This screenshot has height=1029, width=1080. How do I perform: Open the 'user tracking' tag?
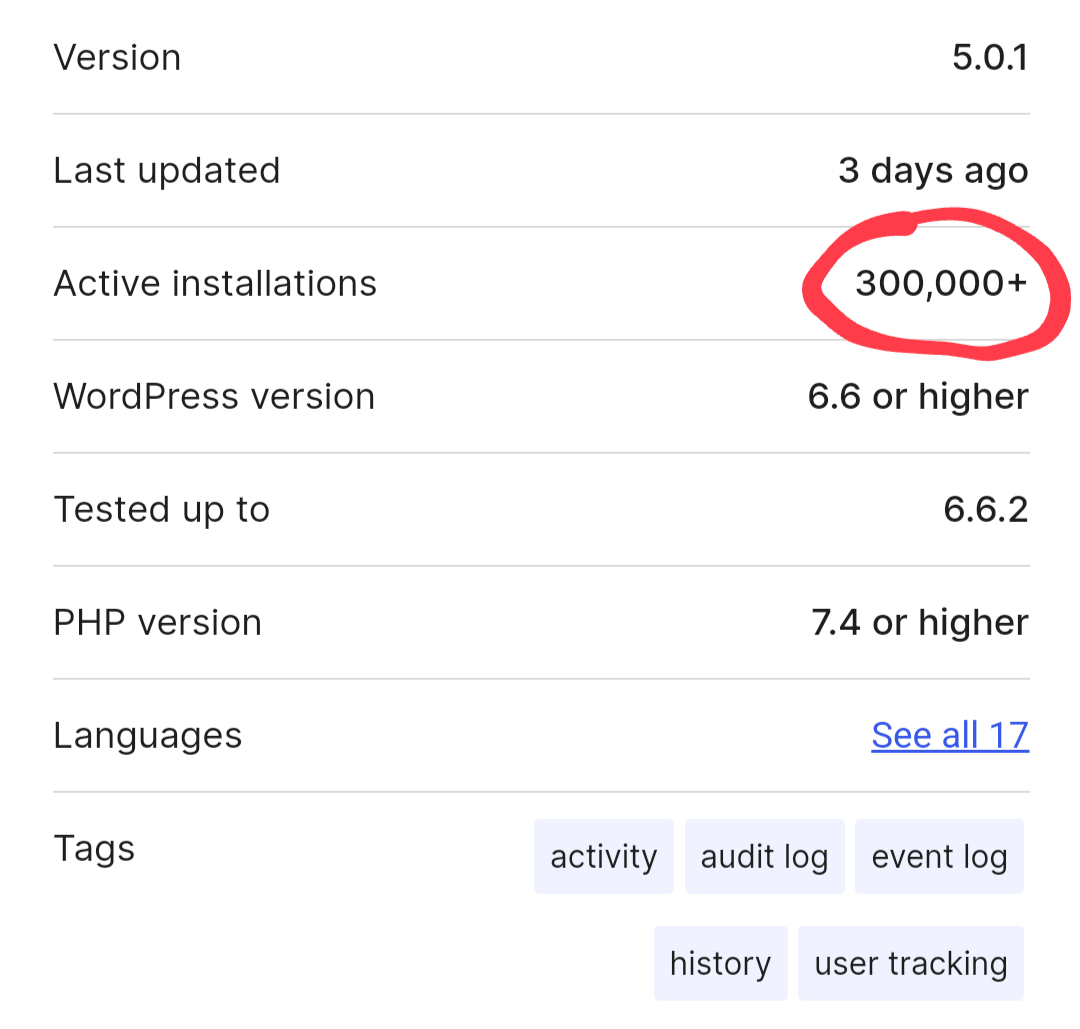(910, 962)
